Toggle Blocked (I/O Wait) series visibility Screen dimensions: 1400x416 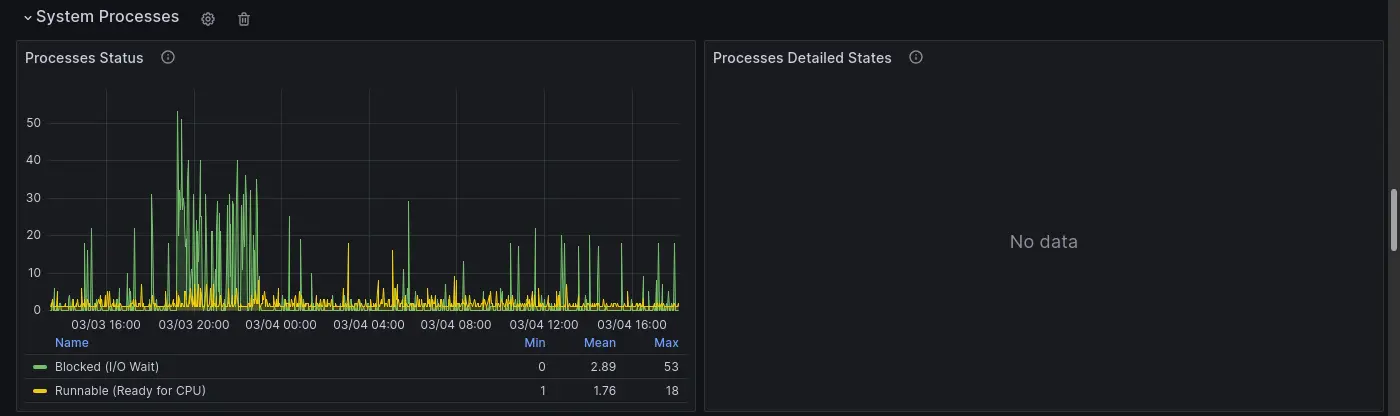107,367
